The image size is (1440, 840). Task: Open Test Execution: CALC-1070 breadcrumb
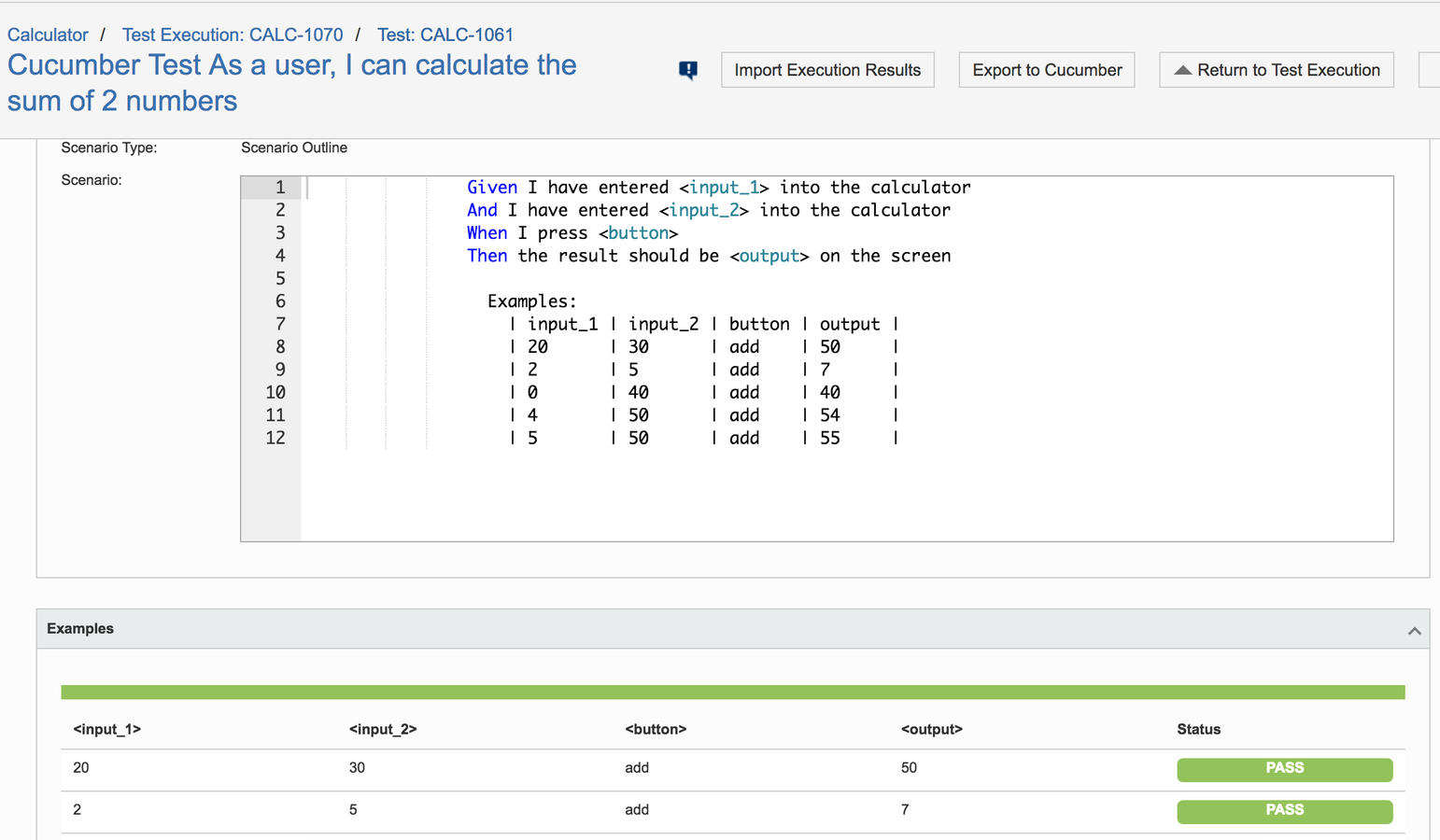(x=233, y=35)
